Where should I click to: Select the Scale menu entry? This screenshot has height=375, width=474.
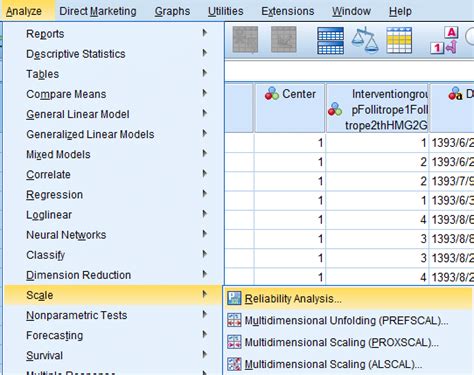click(x=113, y=295)
